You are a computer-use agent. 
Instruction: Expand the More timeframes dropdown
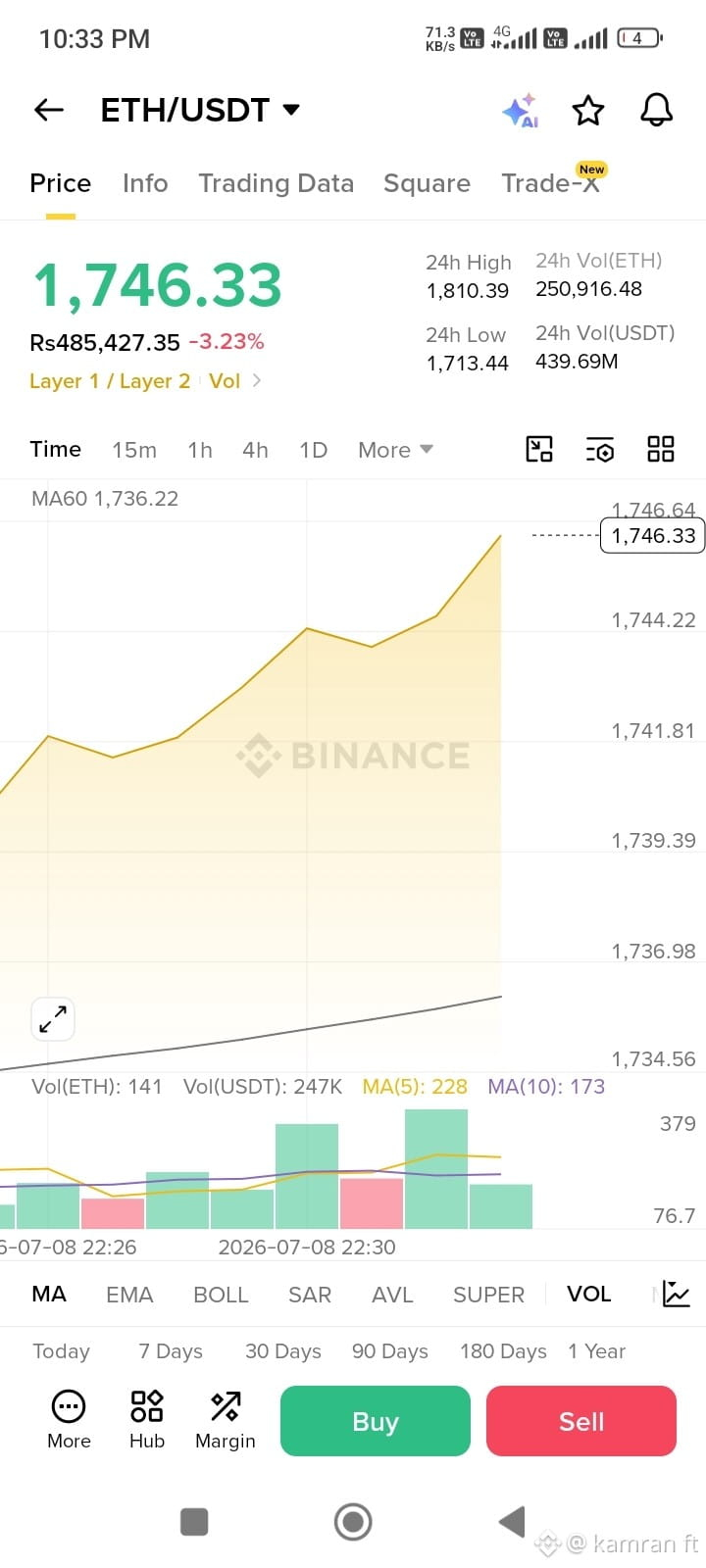pyautogui.click(x=395, y=450)
